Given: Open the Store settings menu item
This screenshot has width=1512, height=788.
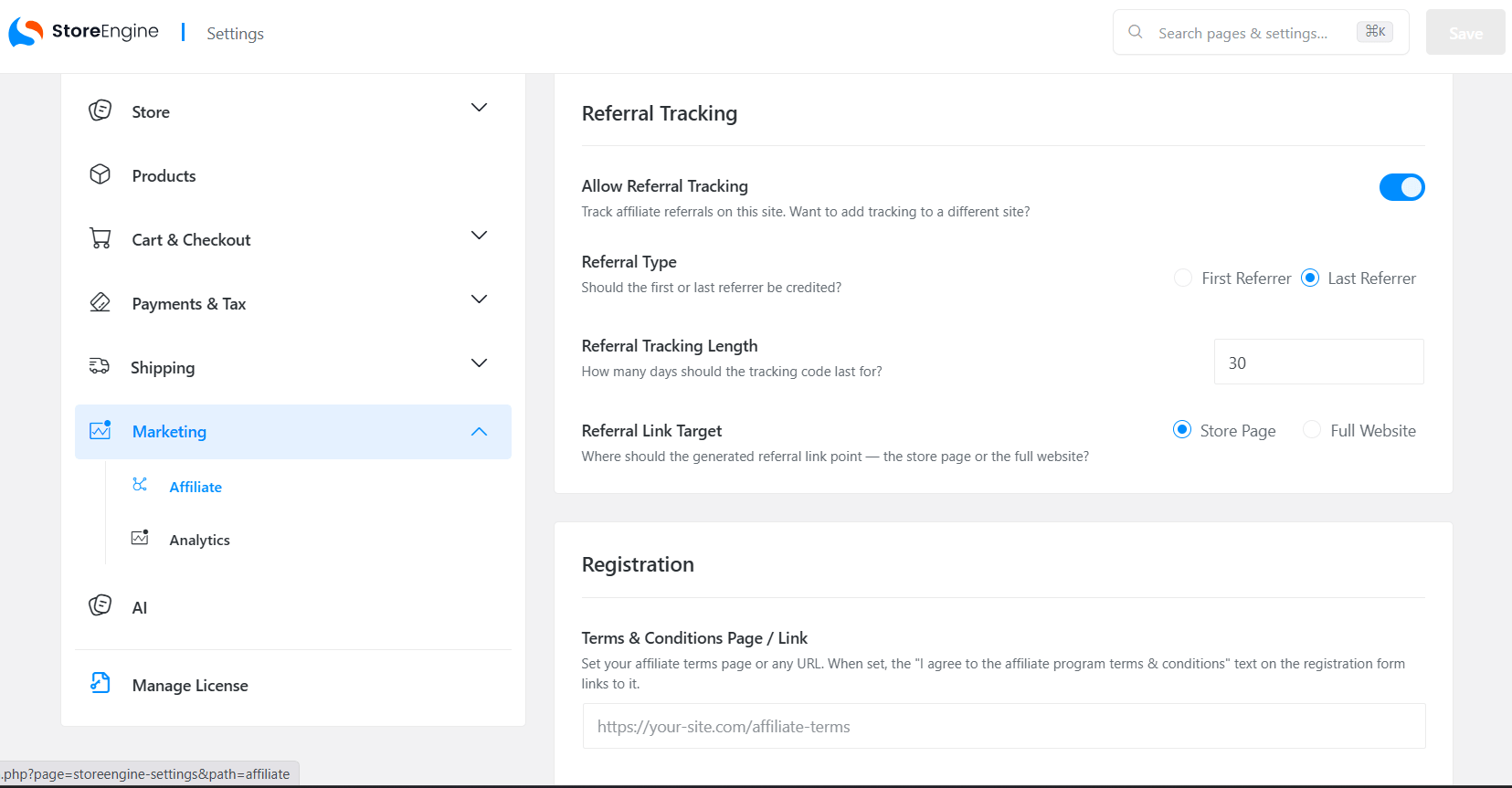Looking at the screenshot, I should [x=293, y=111].
